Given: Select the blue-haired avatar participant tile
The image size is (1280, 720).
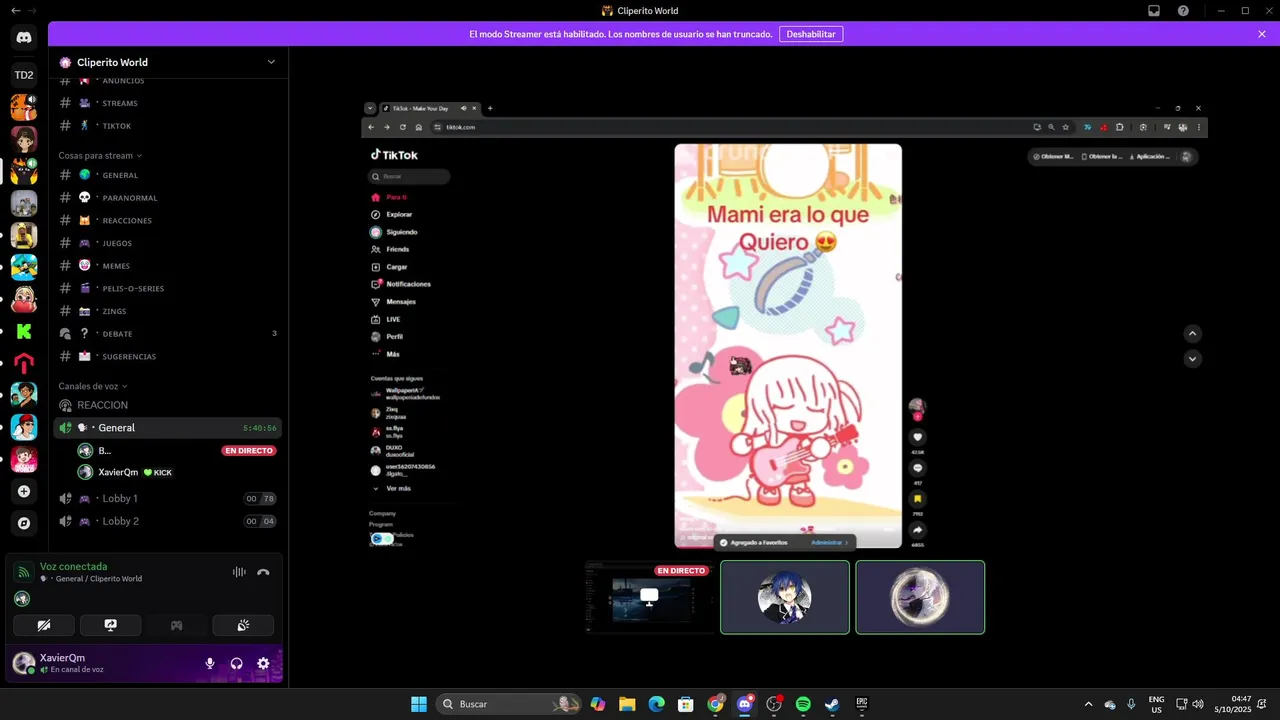Looking at the screenshot, I should pos(785,597).
